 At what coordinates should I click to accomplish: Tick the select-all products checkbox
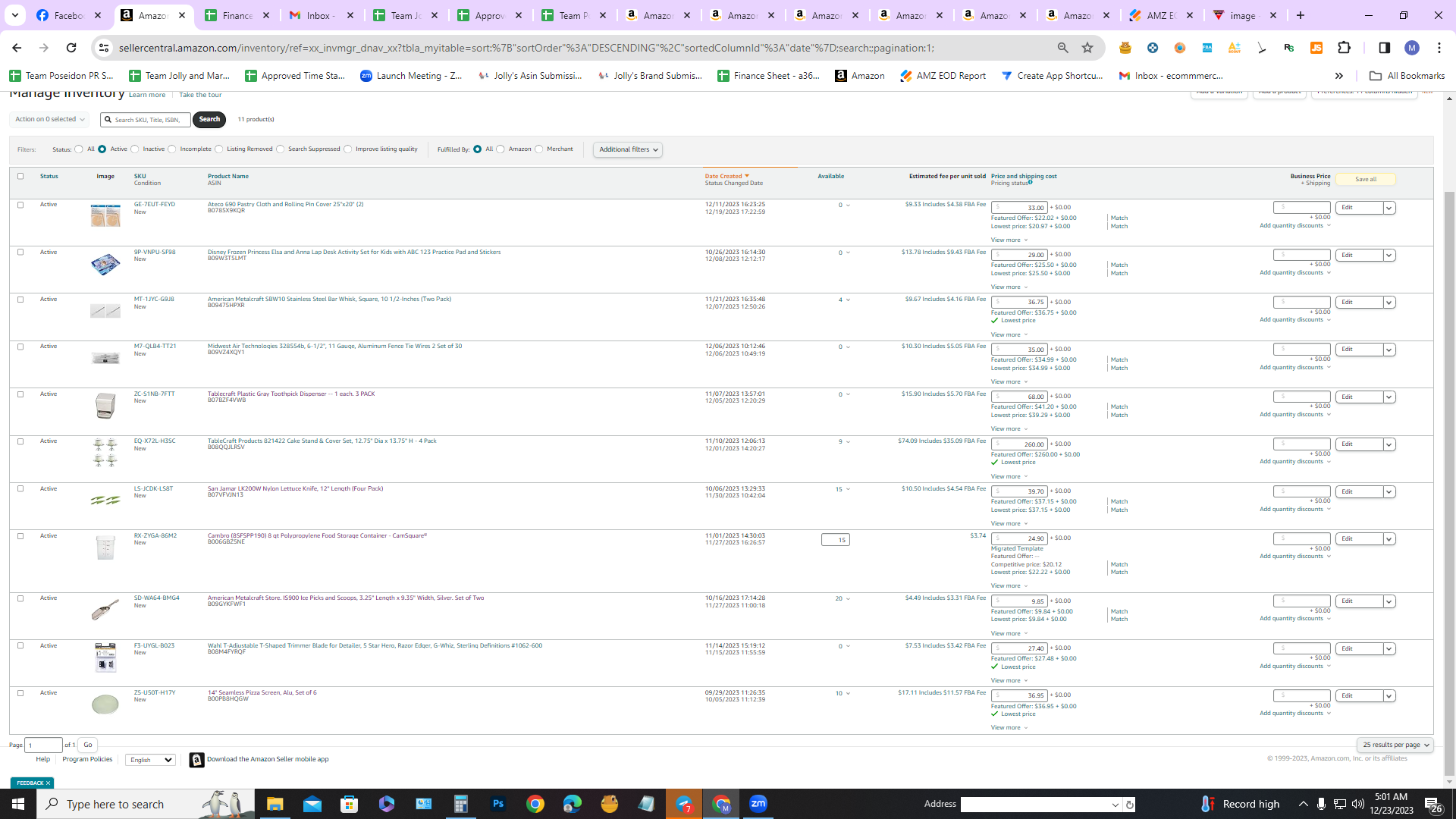(x=20, y=176)
